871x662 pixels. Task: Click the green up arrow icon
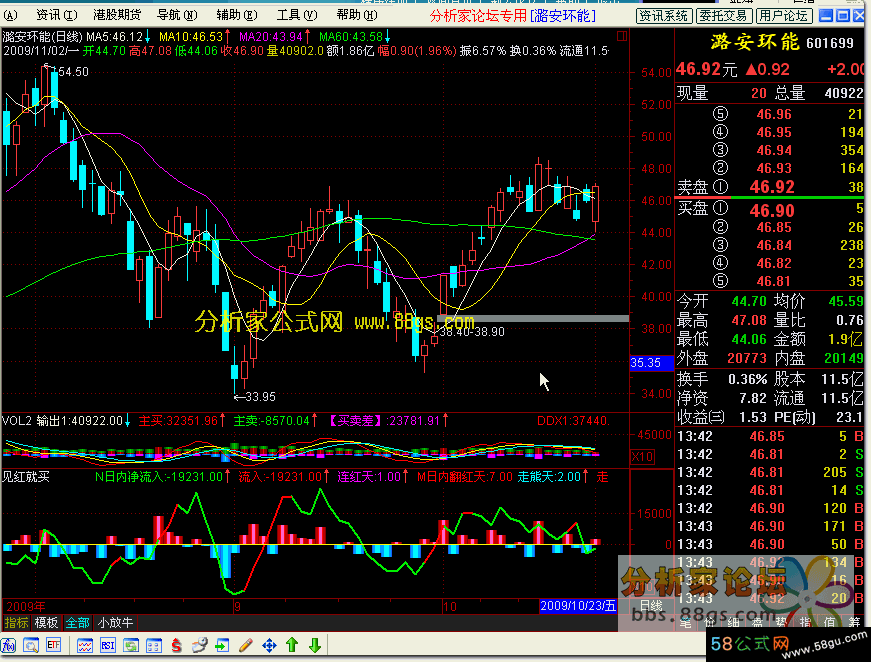click(x=292, y=645)
